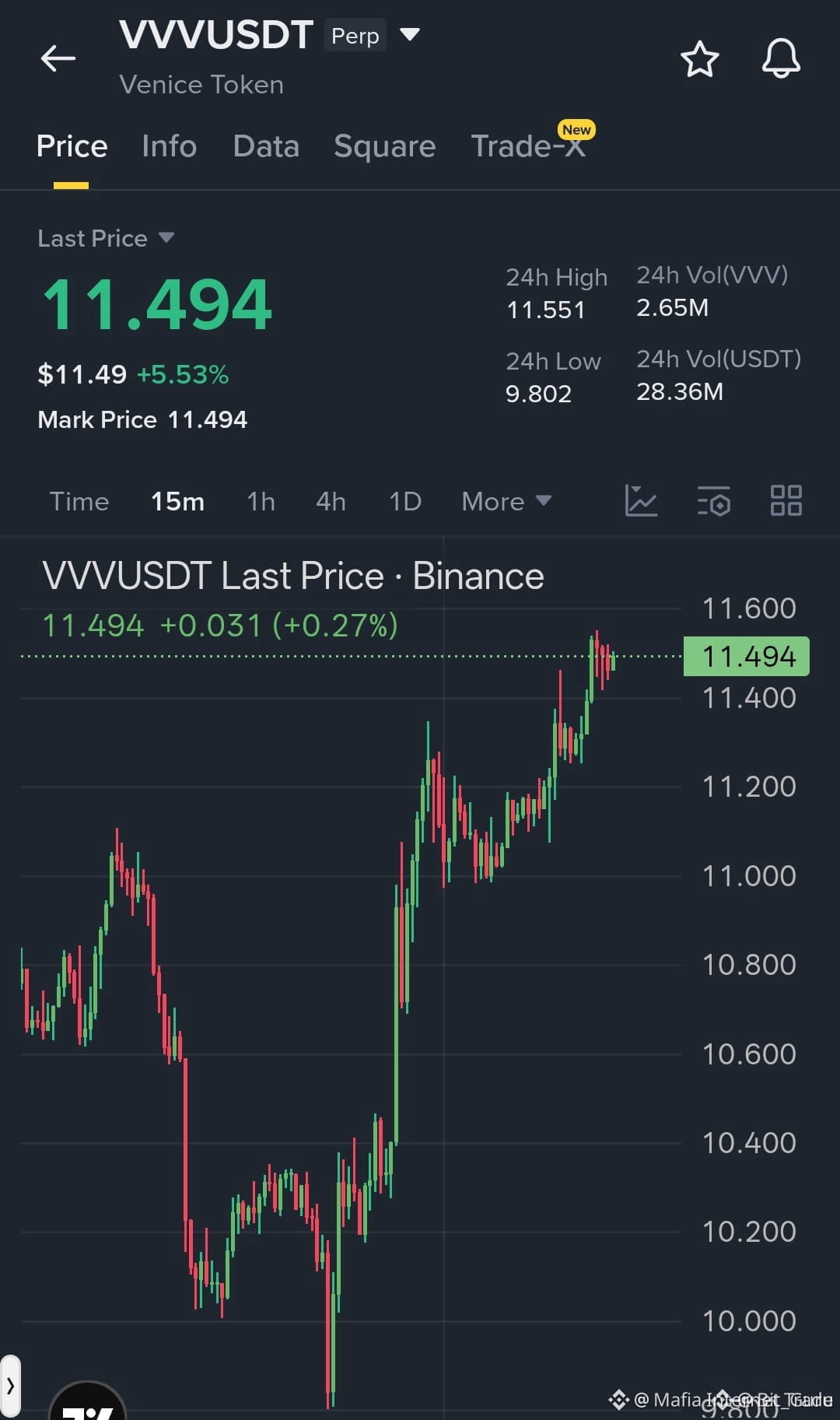
Task: Tap the 24h Vol(VVV) value 2.65M
Action: tap(673, 307)
